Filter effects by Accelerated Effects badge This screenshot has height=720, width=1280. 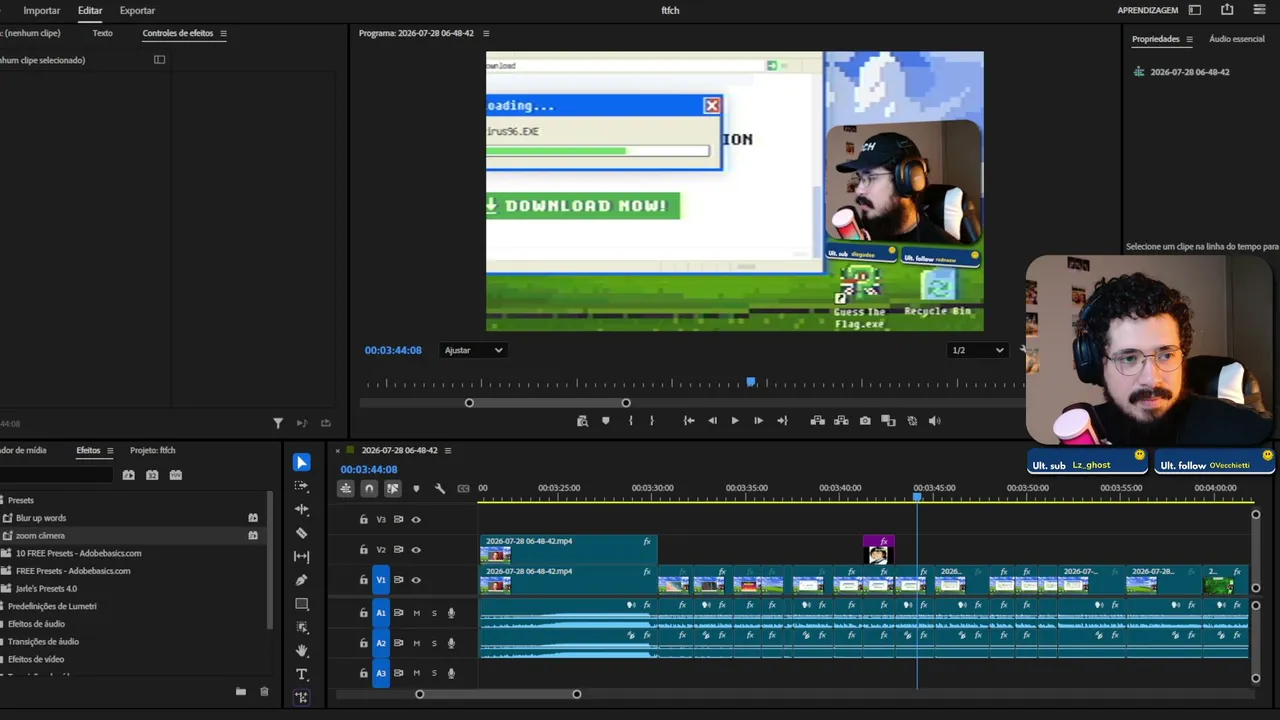[x=128, y=475]
